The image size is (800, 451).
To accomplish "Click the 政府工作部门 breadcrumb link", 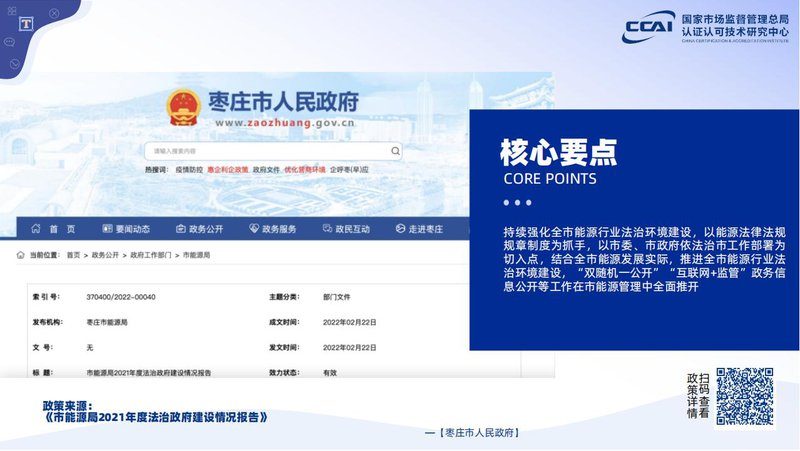I will (x=151, y=255).
